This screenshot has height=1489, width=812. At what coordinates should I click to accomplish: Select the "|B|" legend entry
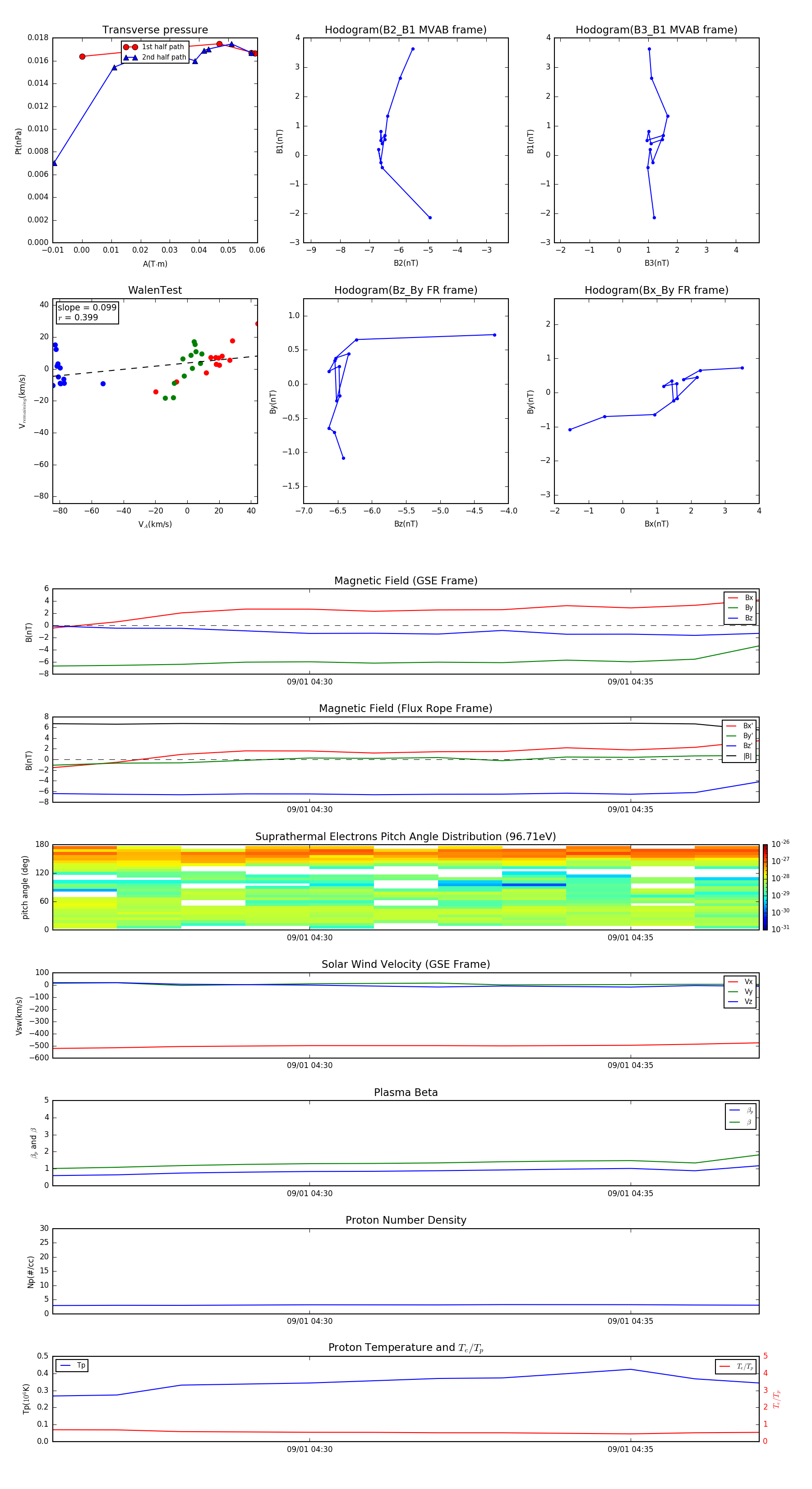tap(739, 756)
